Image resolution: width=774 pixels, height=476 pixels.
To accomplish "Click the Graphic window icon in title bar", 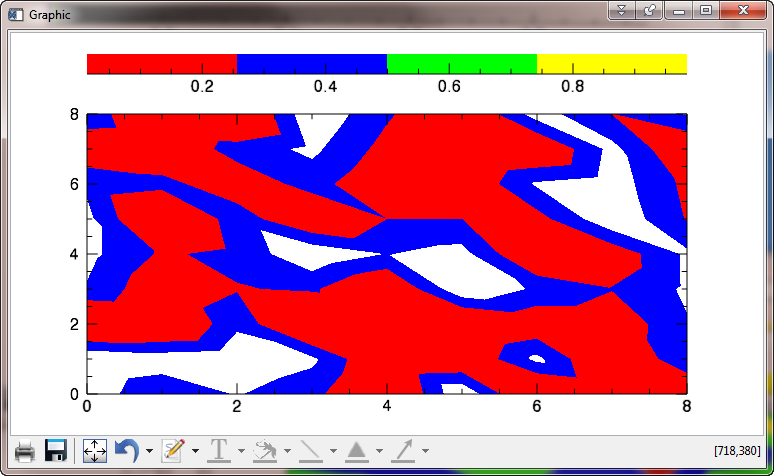I will pyautogui.click(x=16, y=15).
